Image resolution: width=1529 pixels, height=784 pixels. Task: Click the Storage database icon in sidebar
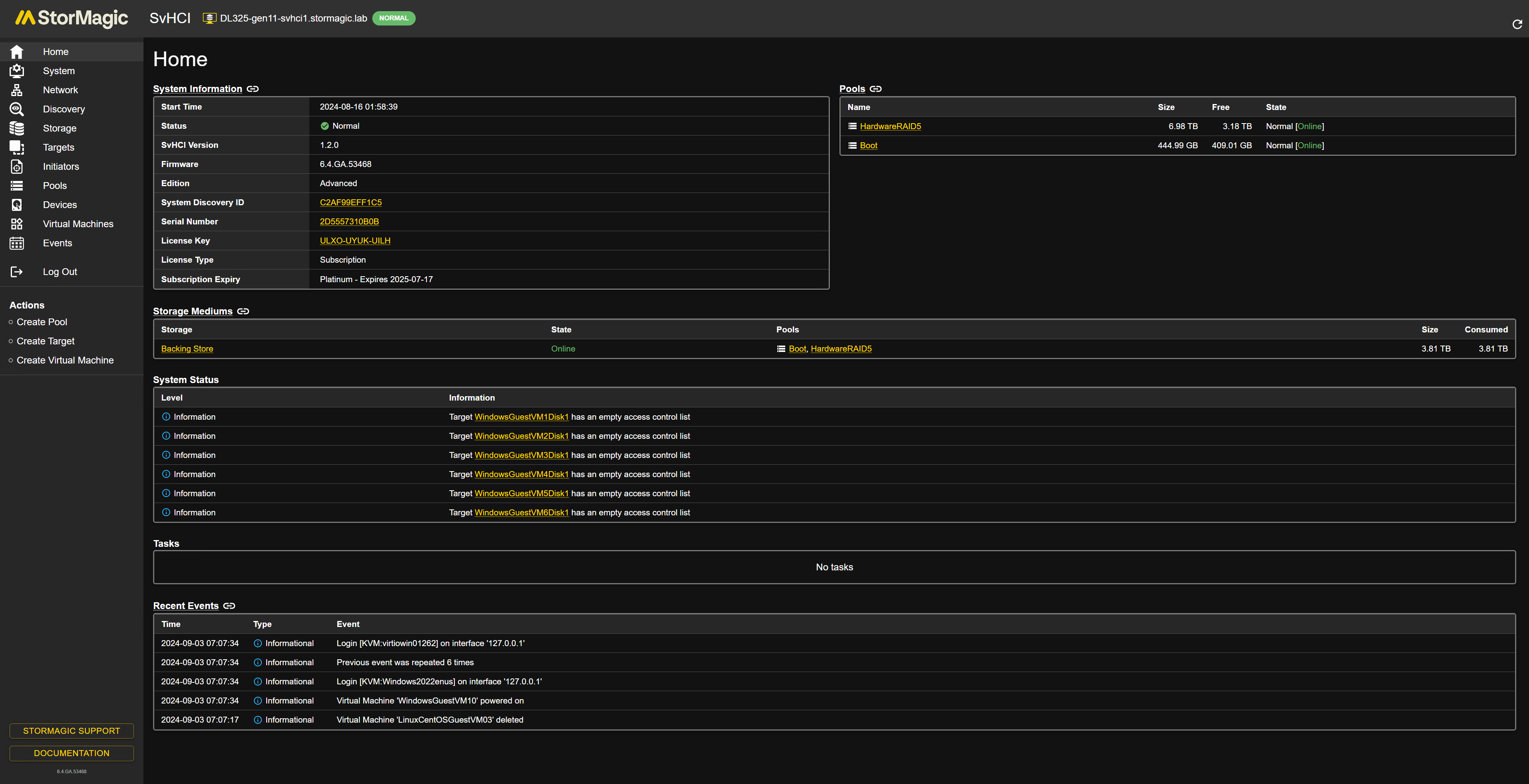click(x=17, y=128)
